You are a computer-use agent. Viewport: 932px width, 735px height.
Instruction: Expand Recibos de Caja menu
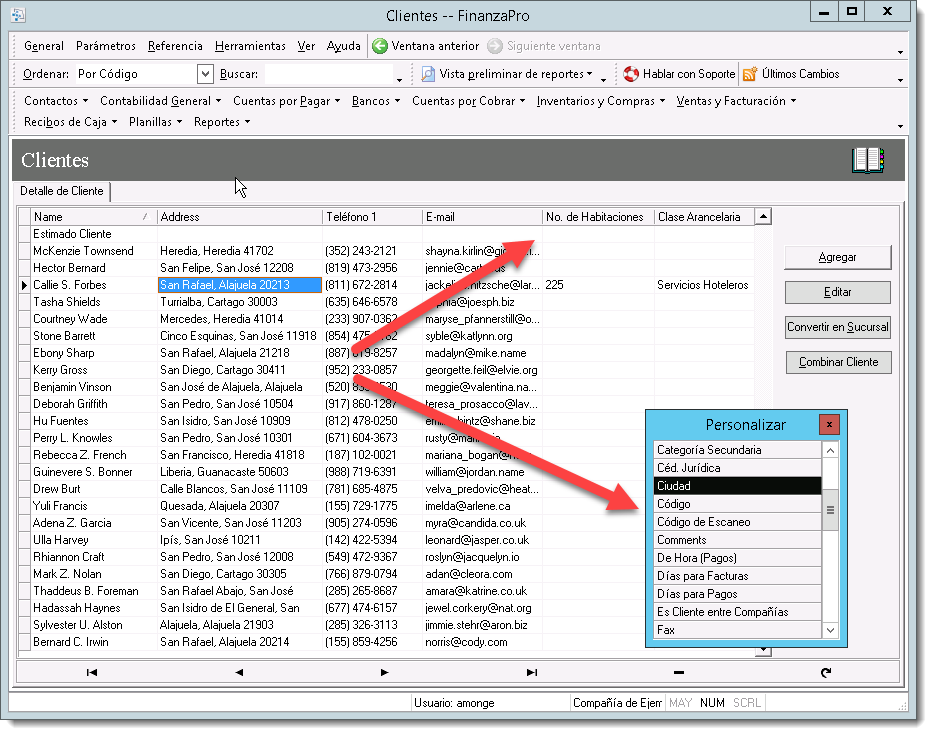pyautogui.click(x=70, y=122)
